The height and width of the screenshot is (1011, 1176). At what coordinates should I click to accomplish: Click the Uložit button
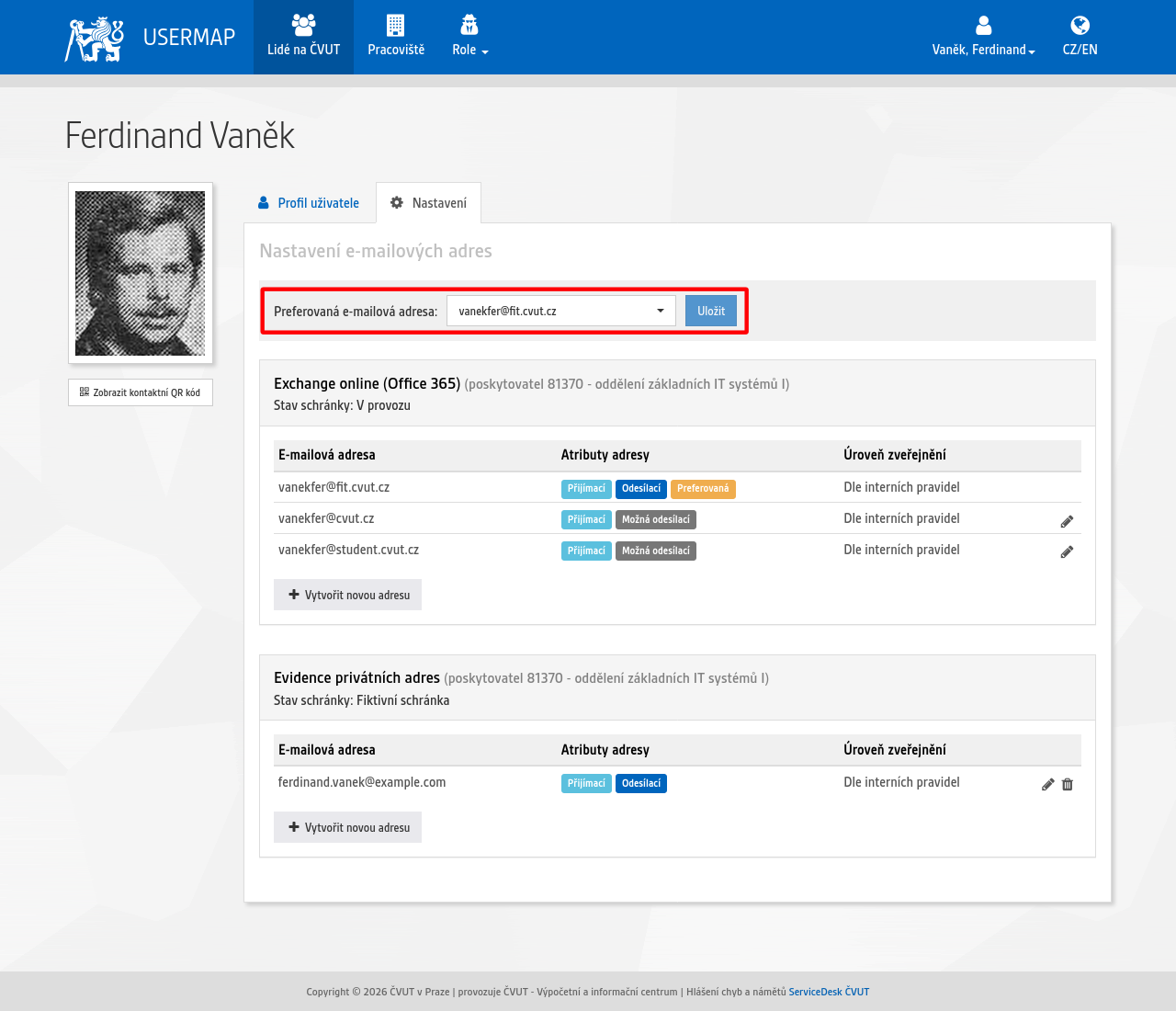[711, 311]
